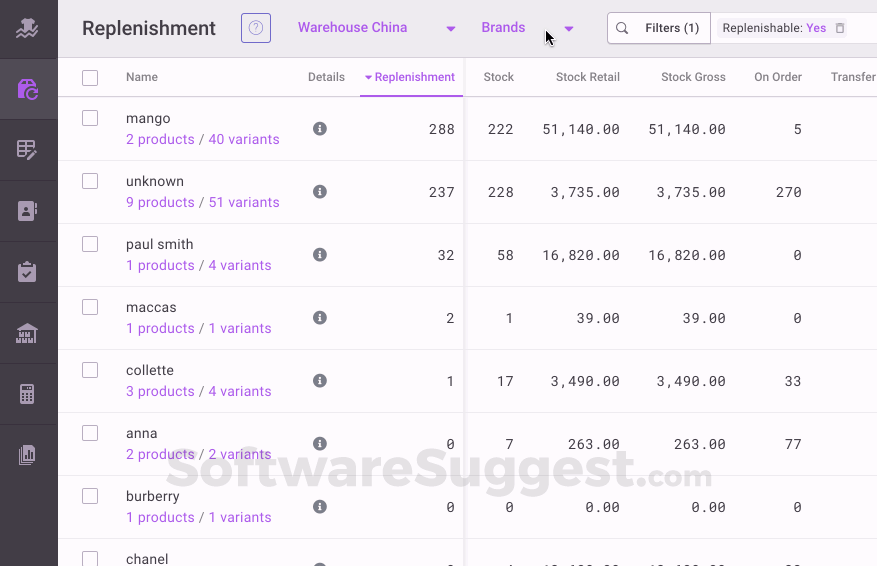
Task: Click the help question mark icon
Action: point(256,28)
